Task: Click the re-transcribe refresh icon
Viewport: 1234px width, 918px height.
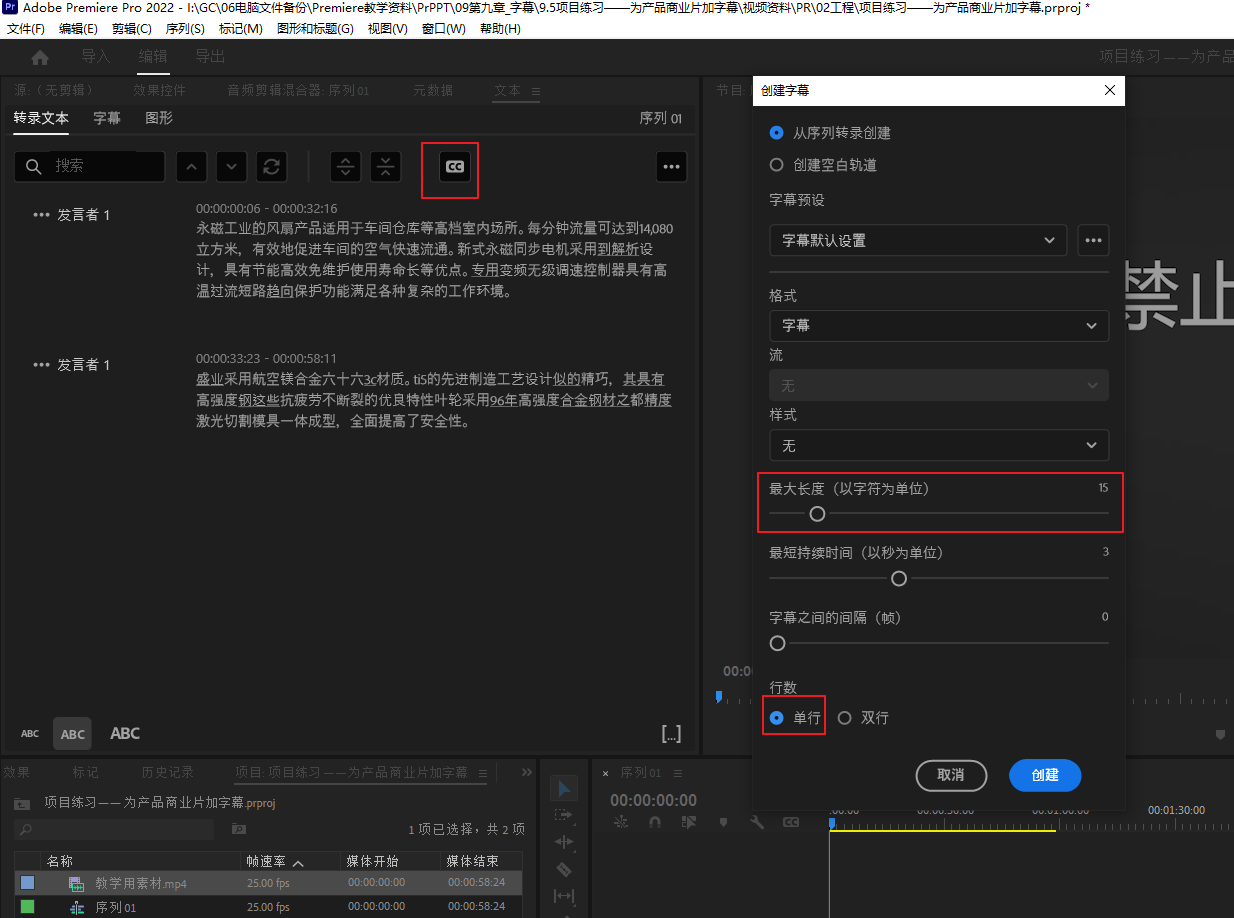Action: [x=271, y=167]
